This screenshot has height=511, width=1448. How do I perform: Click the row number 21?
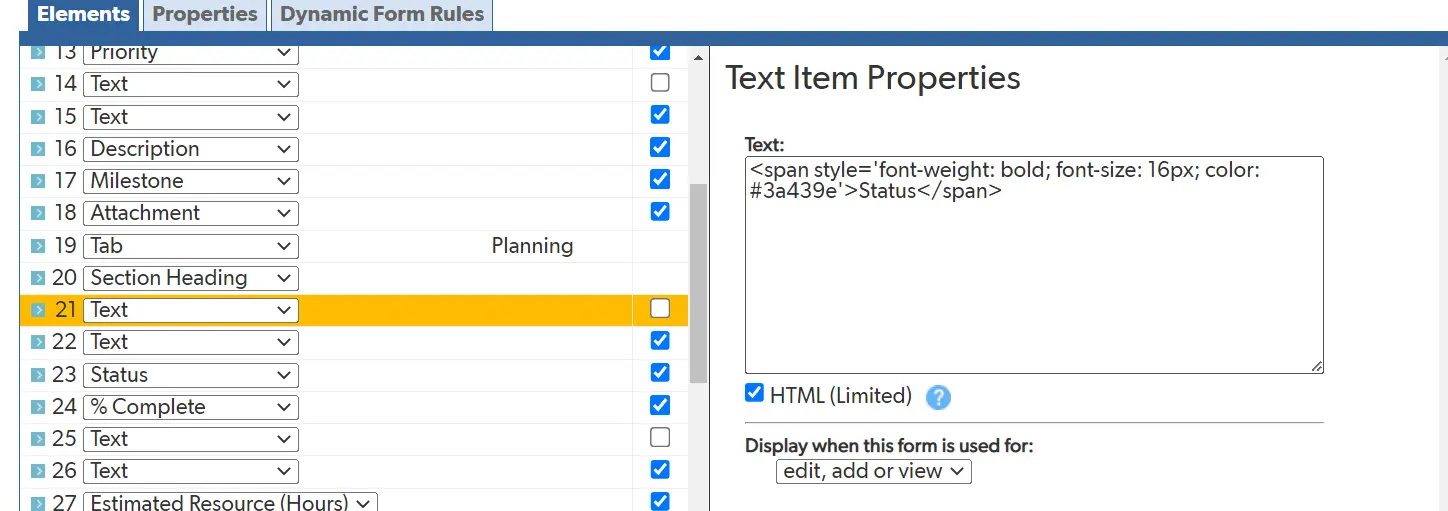[x=66, y=310]
